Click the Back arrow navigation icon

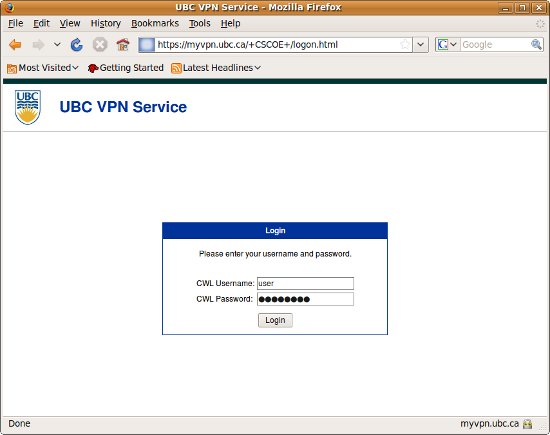point(15,45)
